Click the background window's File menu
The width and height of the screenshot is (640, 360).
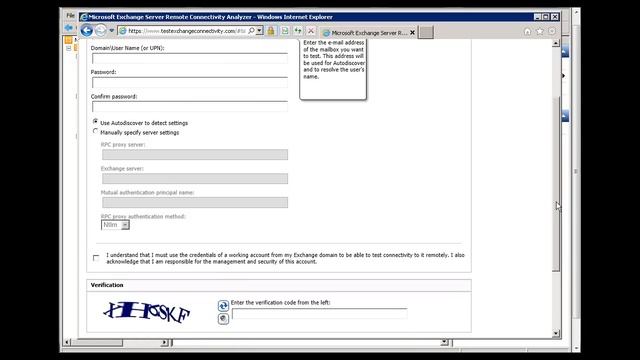tap(70, 16)
